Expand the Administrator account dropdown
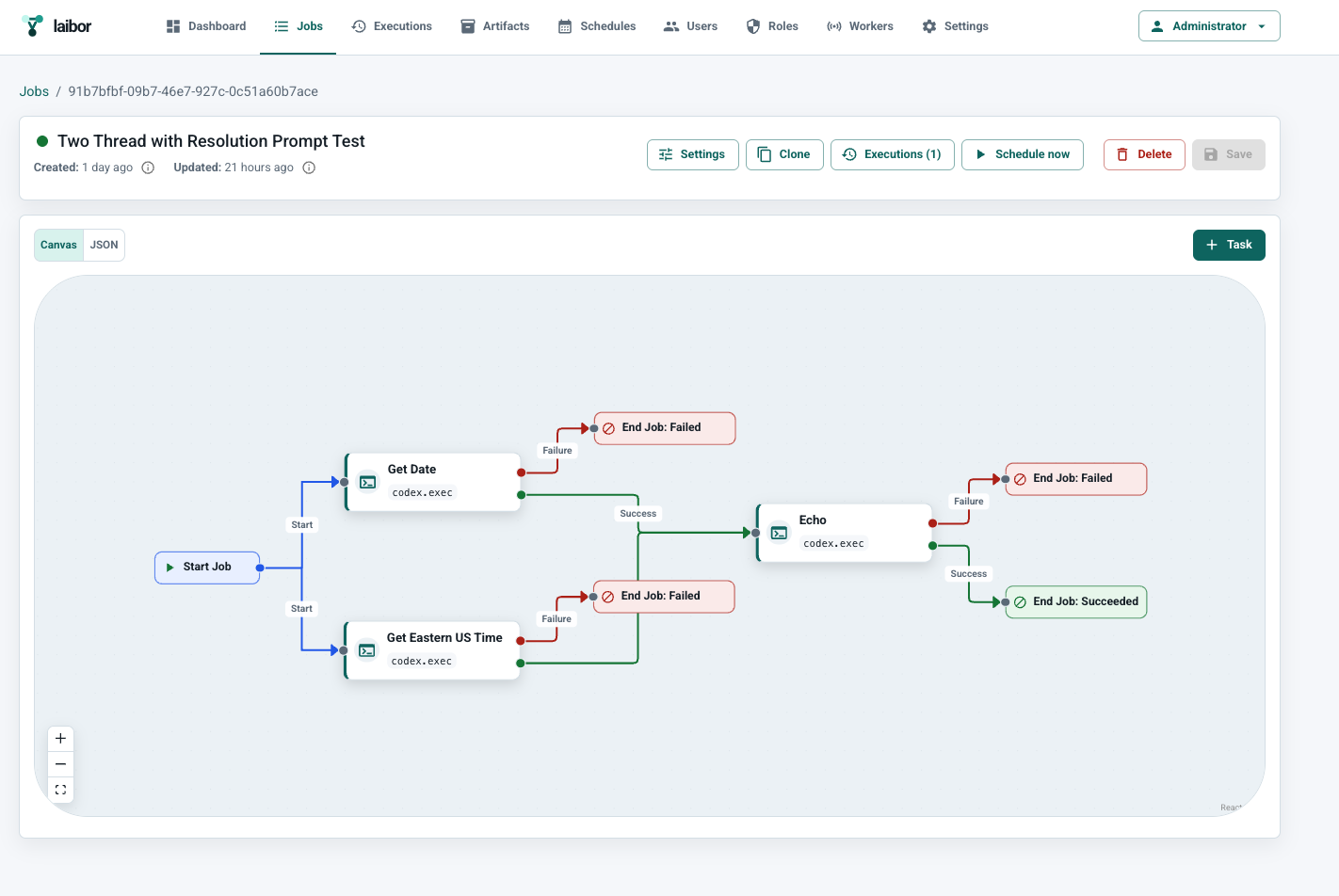The width and height of the screenshot is (1339, 896). tap(1209, 26)
